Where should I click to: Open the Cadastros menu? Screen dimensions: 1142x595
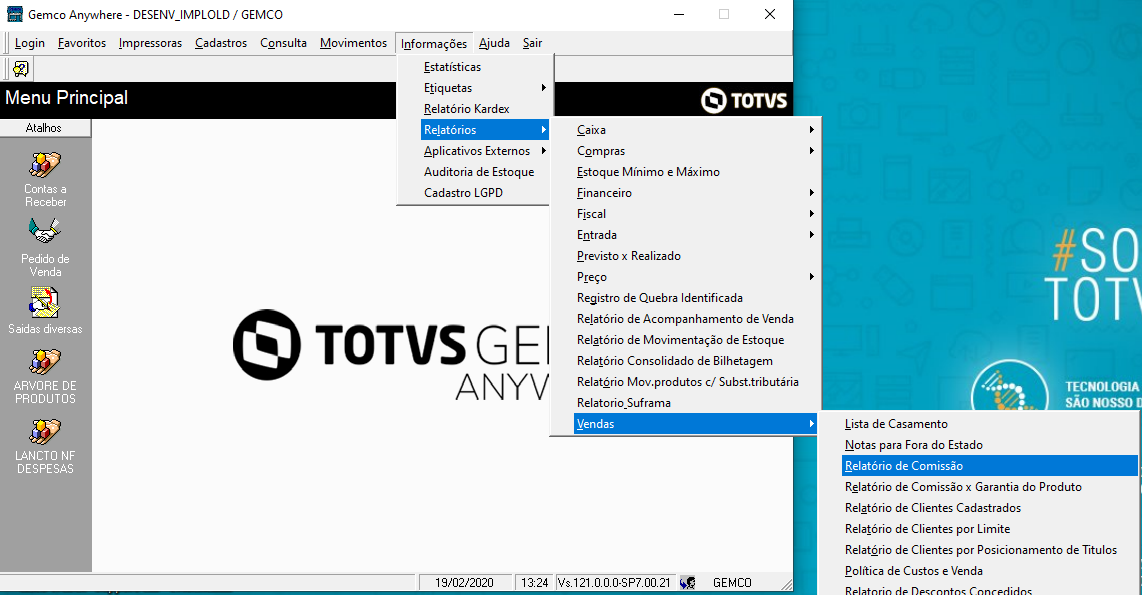click(221, 43)
